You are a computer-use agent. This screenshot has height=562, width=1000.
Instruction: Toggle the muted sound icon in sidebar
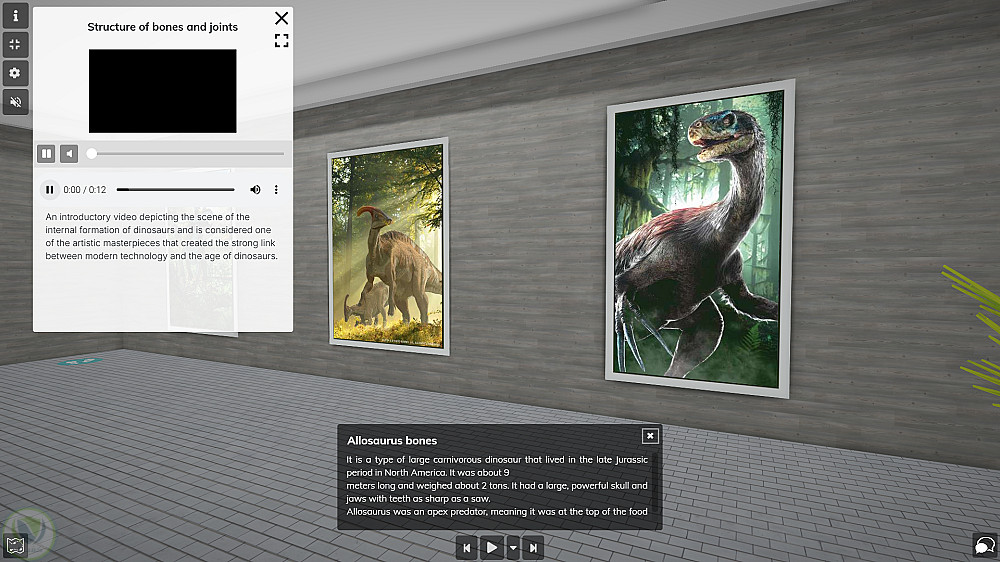(x=15, y=101)
